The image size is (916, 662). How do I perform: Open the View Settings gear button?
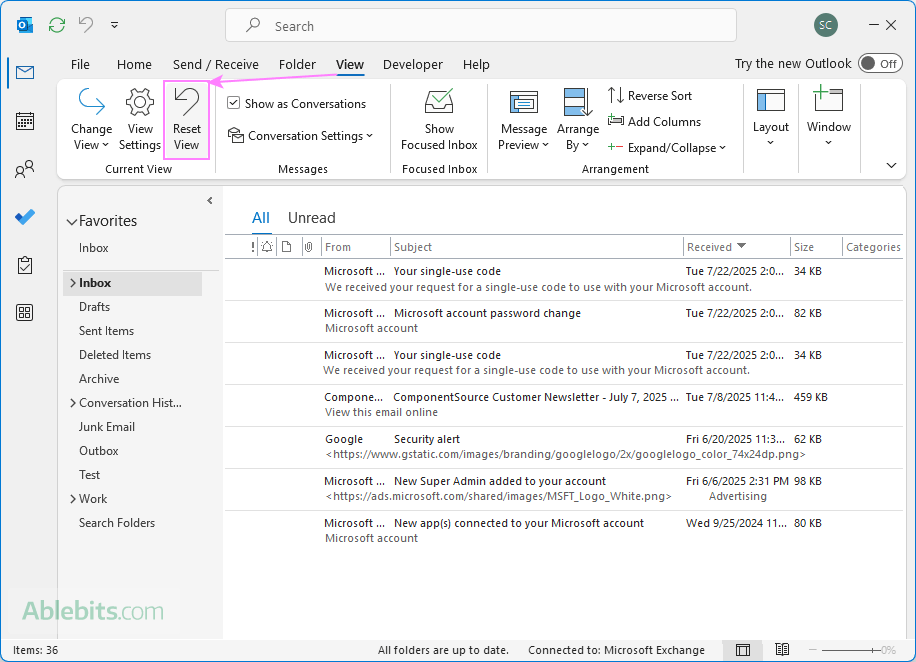pyautogui.click(x=140, y=120)
